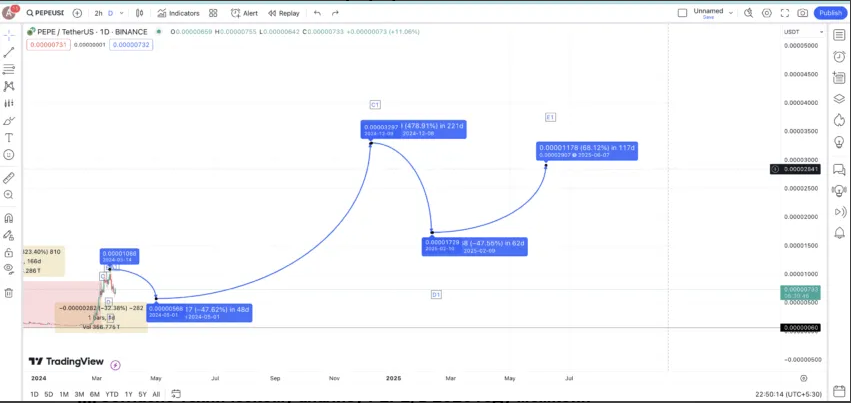Viewport: 851px width, 403px height.
Task: Open the Fibonacci retracement tools
Action: 9,69
